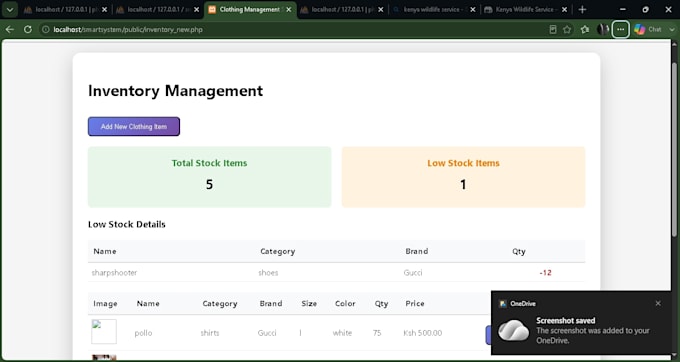Click Price header in inventory table
680x362 pixels.
415,303
